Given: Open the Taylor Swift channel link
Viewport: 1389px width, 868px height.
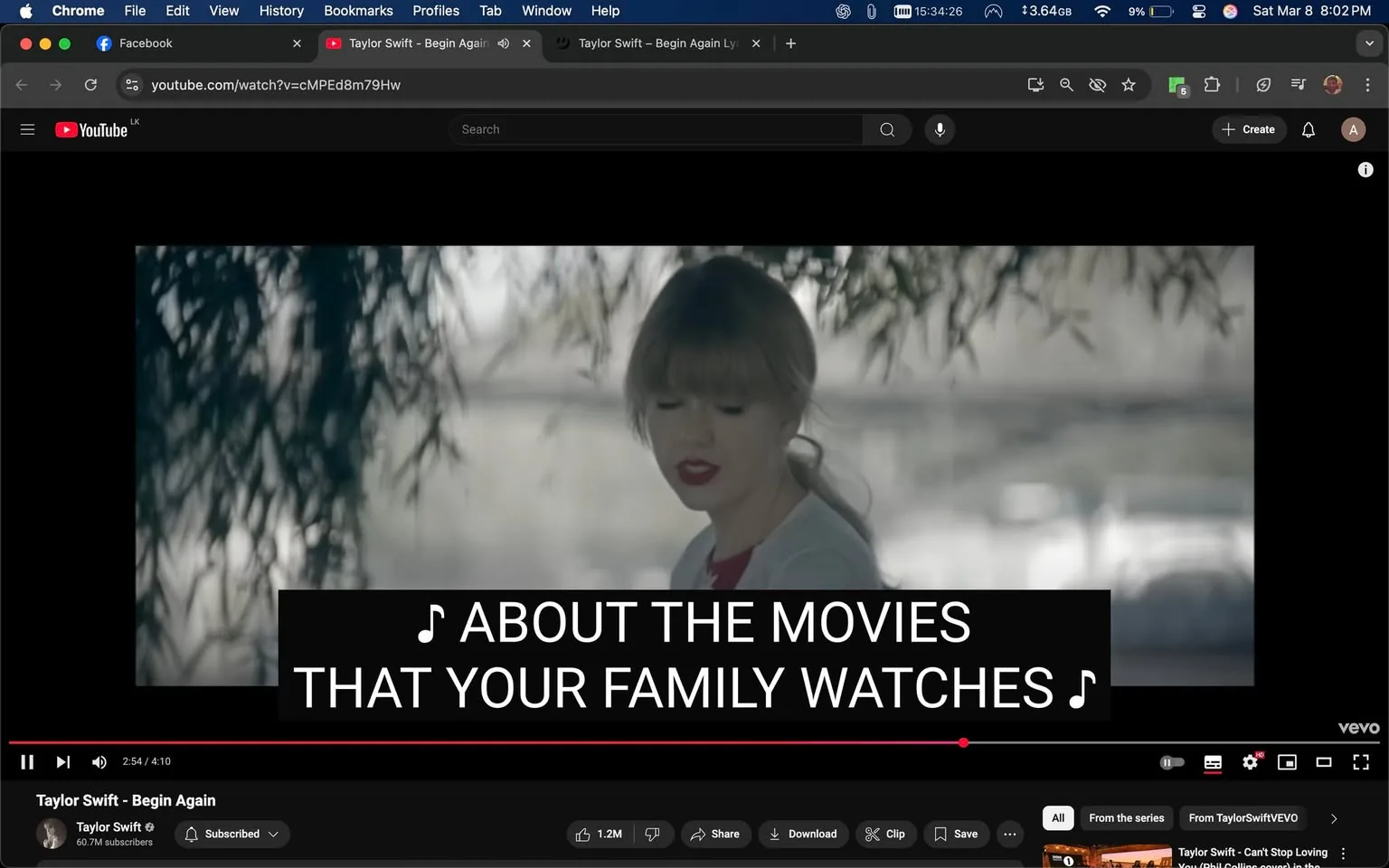Looking at the screenshot, I should pyautogui.click(x=108, y=826).
